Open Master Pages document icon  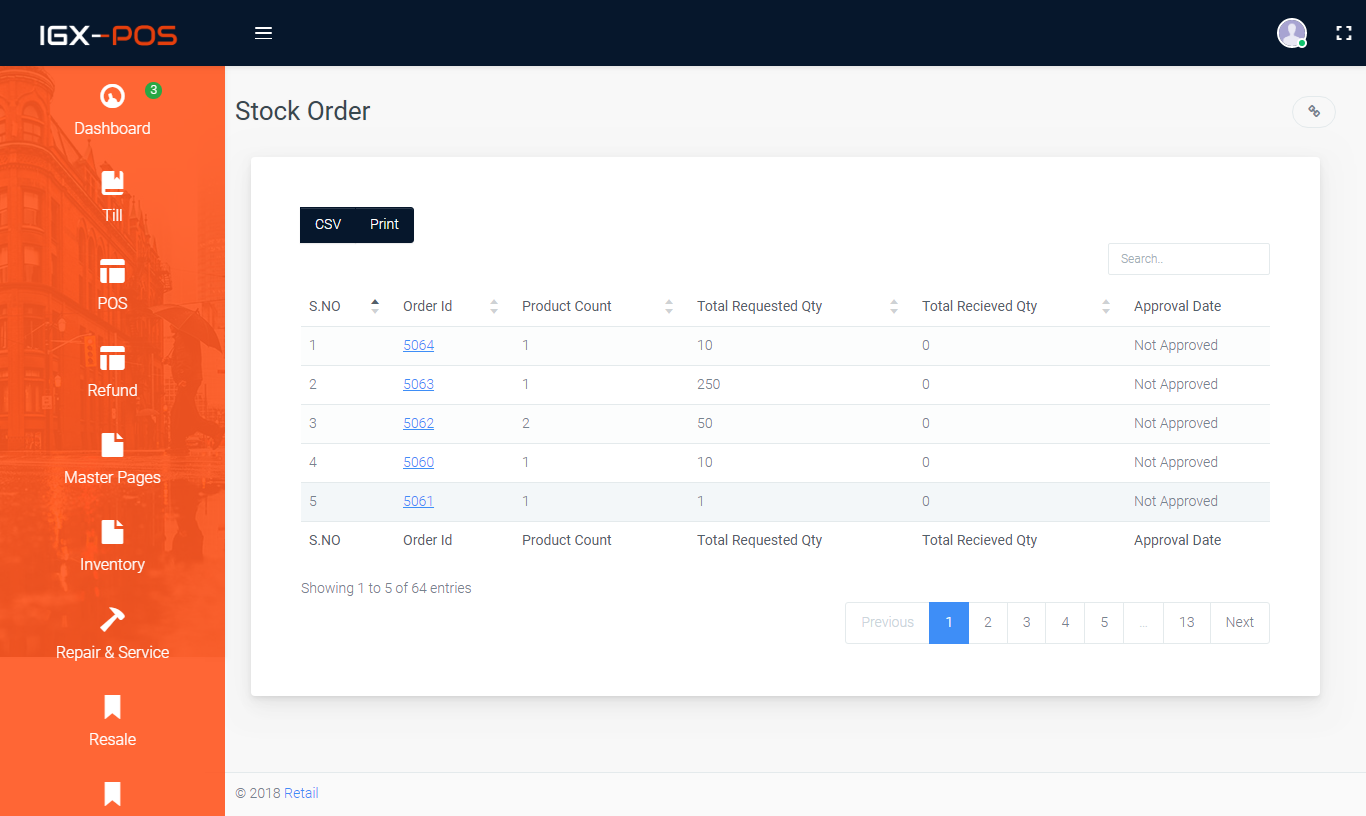112,445
